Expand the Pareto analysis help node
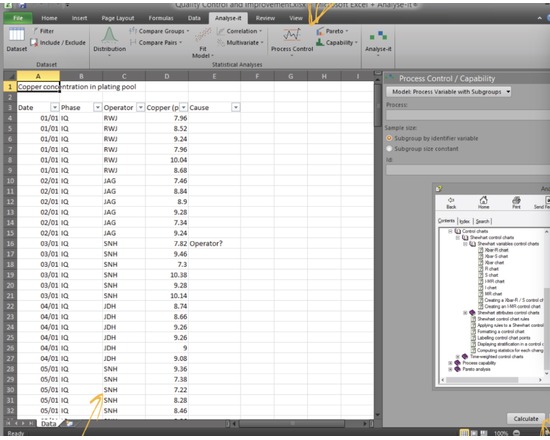Image resolution: width=550 pixels, height=440 pixels. [450, 369]
